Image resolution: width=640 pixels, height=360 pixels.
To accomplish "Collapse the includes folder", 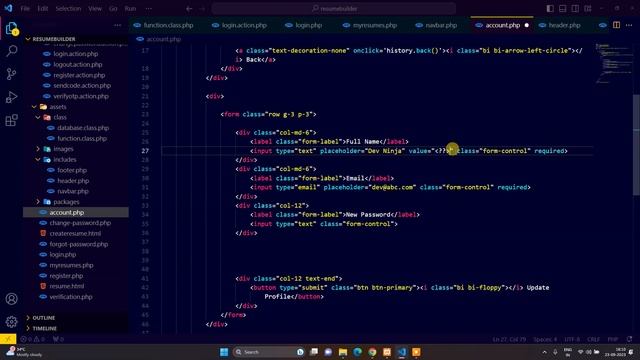I will (x=38, y=160).
